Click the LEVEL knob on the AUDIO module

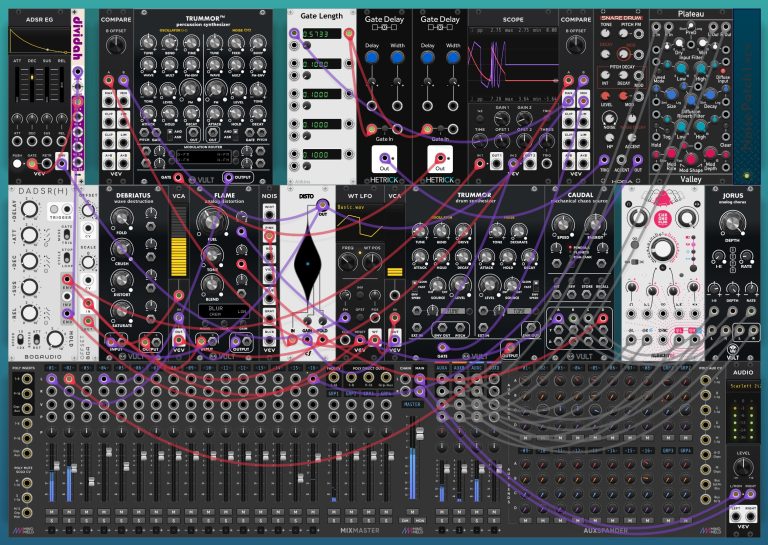(743, 468)
